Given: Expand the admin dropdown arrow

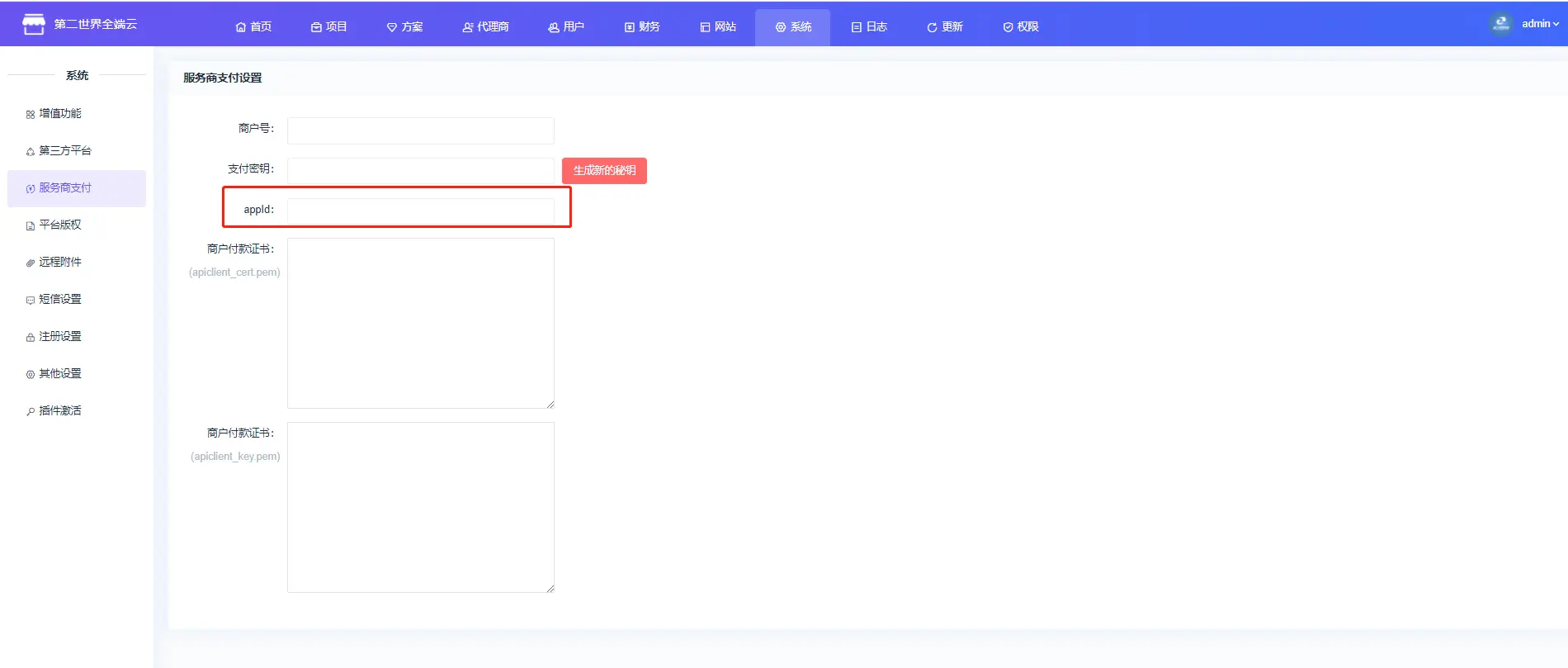Looking at the screenshot, I should [1556, 24].
